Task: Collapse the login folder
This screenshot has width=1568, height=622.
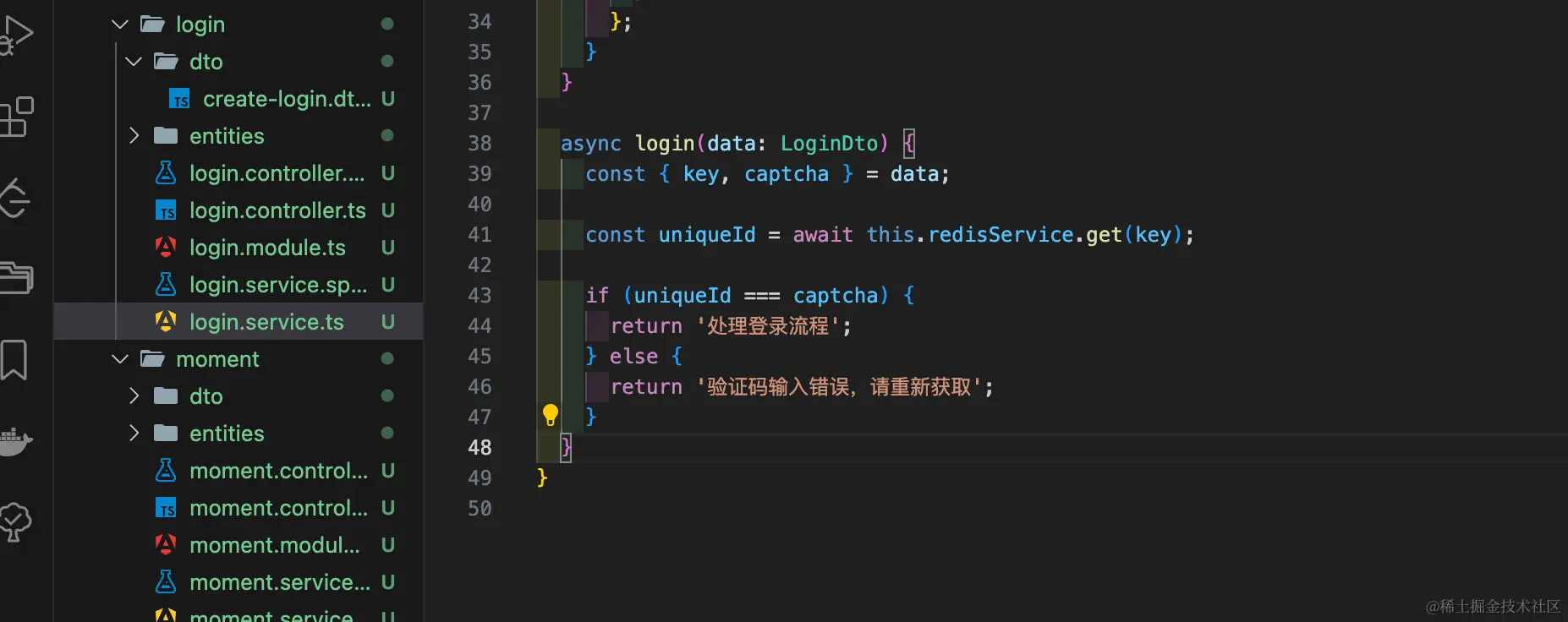Action: click(120, 25)
